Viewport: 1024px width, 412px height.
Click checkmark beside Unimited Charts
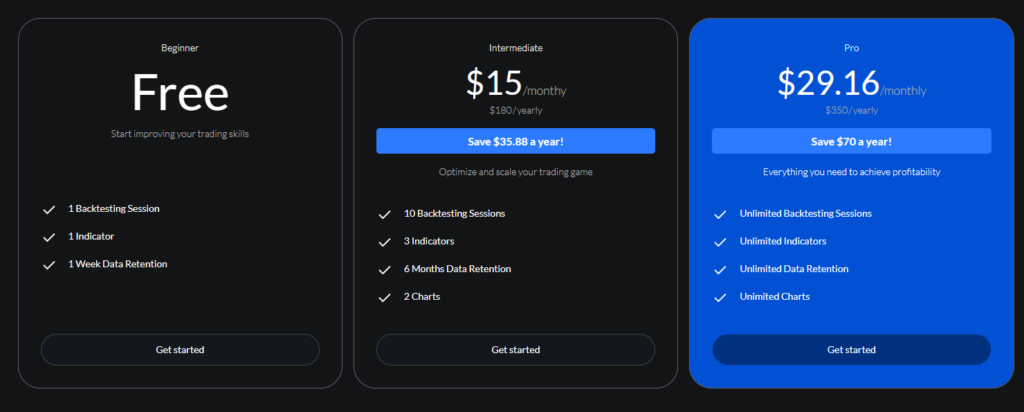(720, 298)
